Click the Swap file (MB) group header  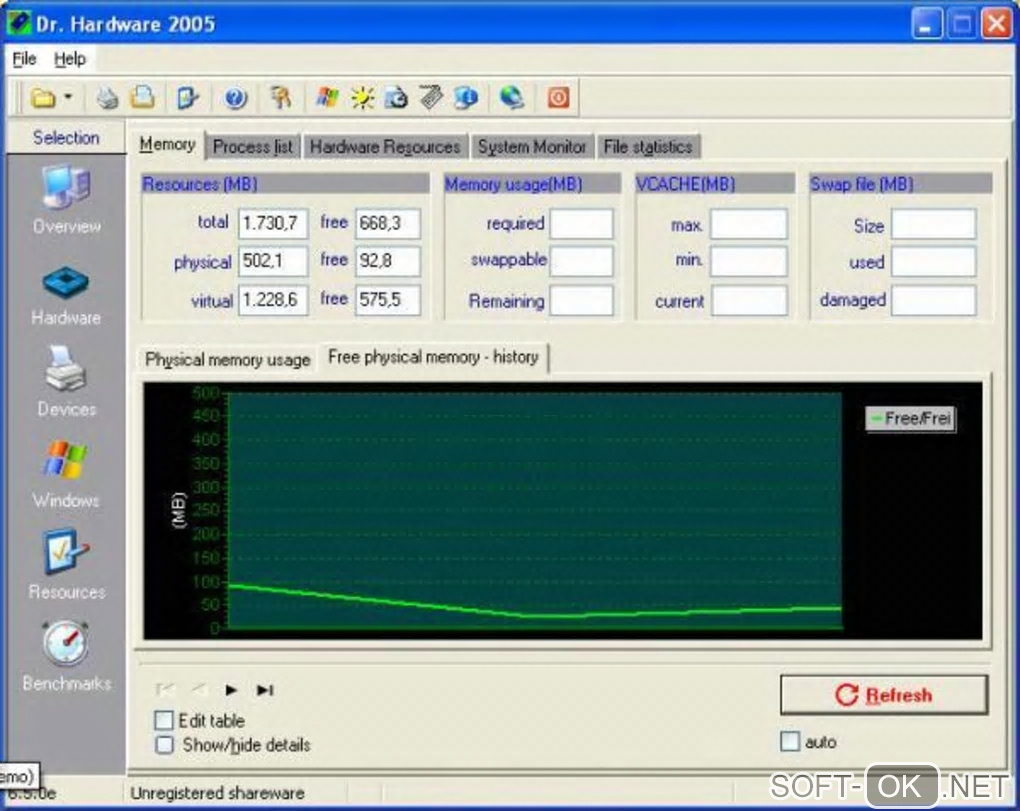point(900,184)
